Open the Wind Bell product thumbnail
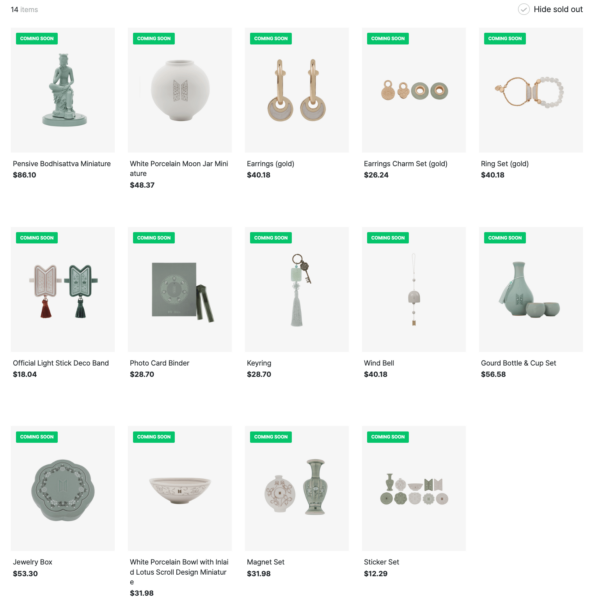The image size is (600, 600). [414, 289]
